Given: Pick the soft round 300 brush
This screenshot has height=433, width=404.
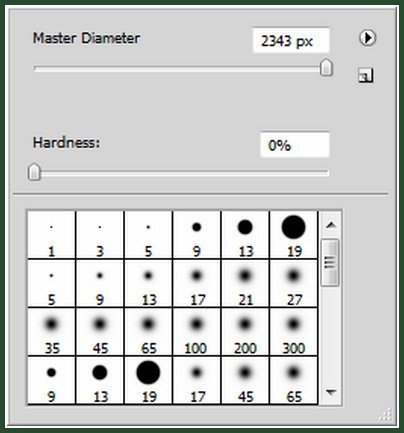Looking at the screenshot, I should [294, 332].
